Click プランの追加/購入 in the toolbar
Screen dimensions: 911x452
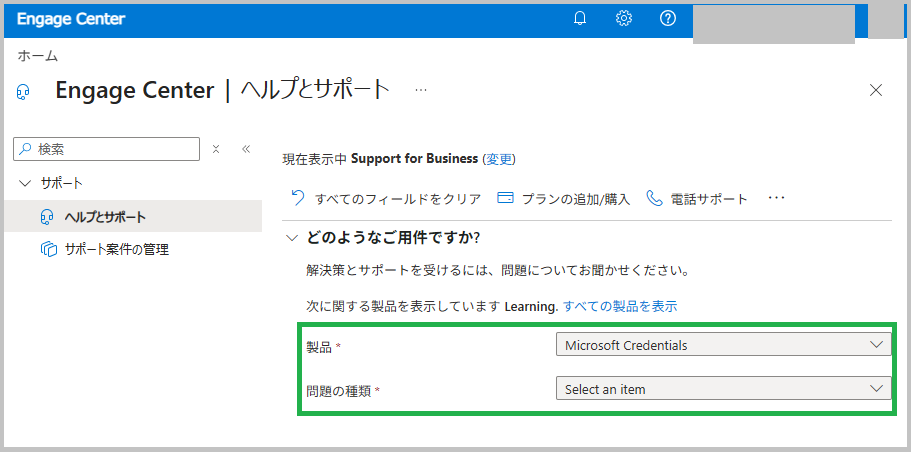coord(564,199)
